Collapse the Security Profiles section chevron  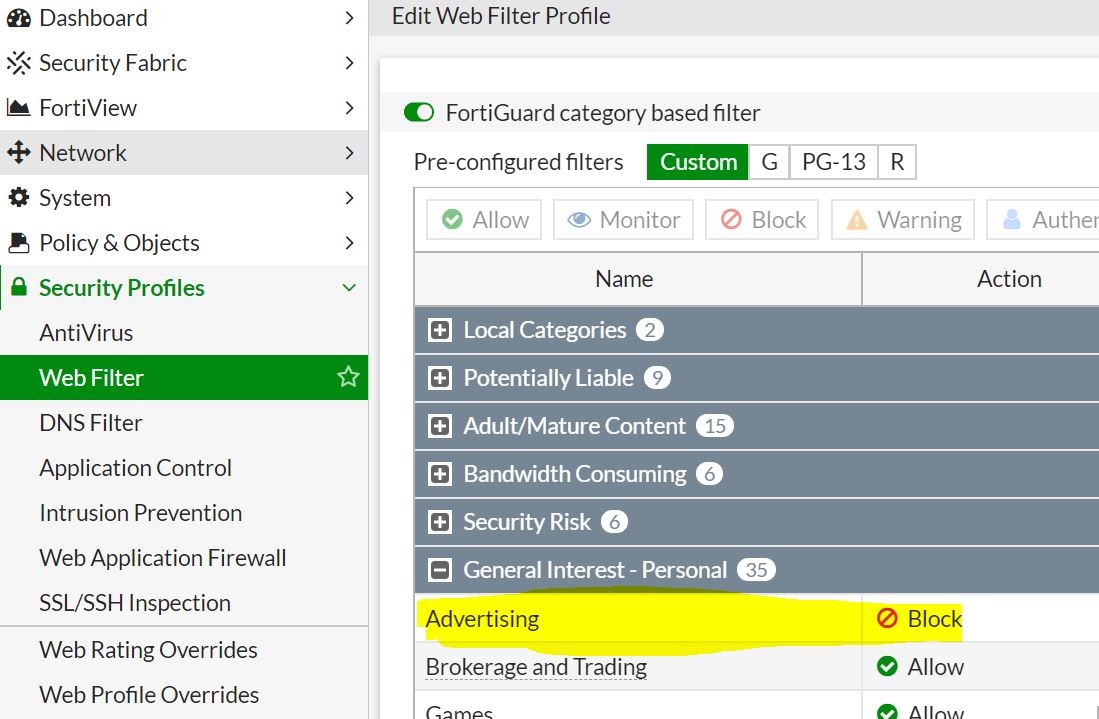click(349, 287)
